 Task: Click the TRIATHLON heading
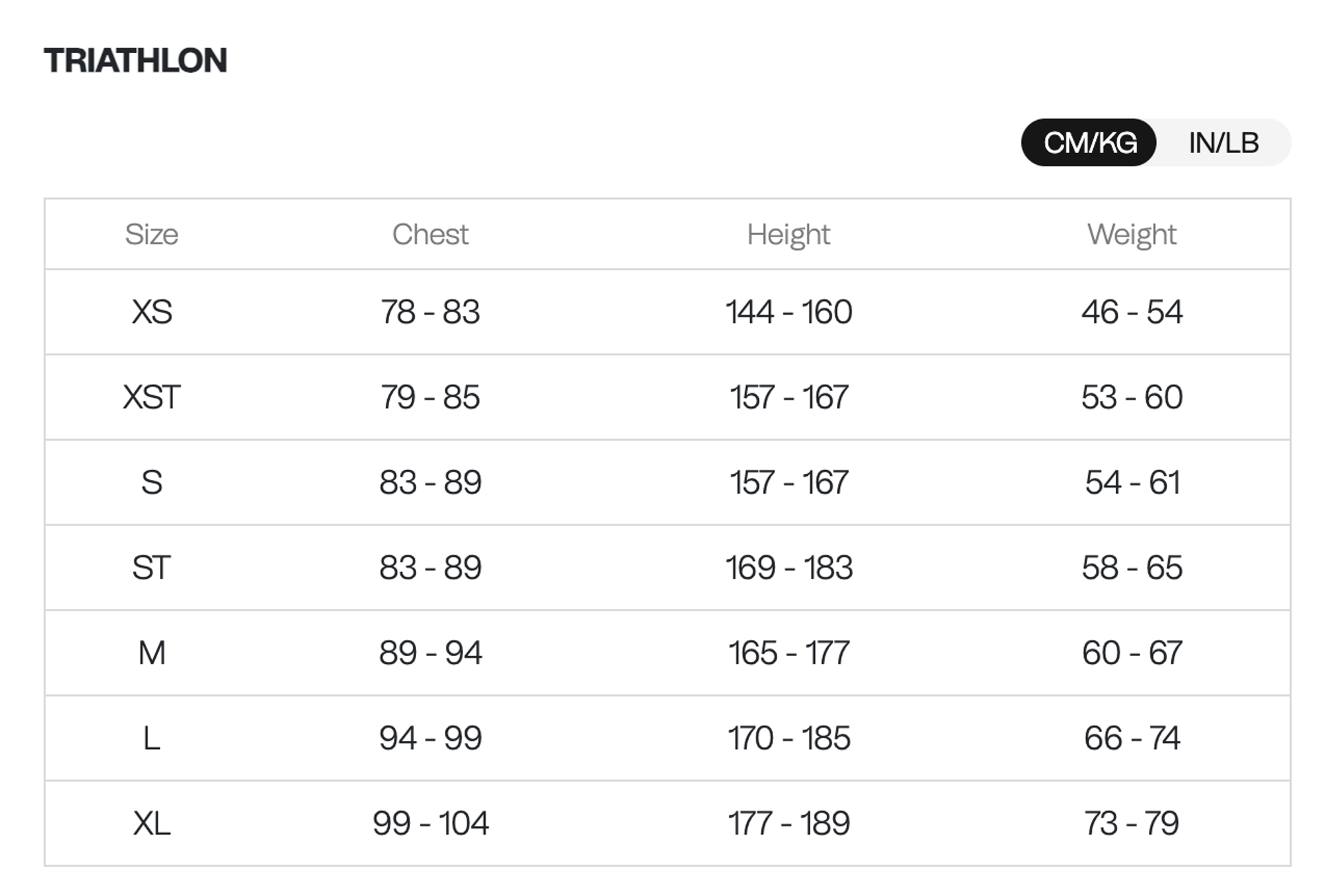135,61
